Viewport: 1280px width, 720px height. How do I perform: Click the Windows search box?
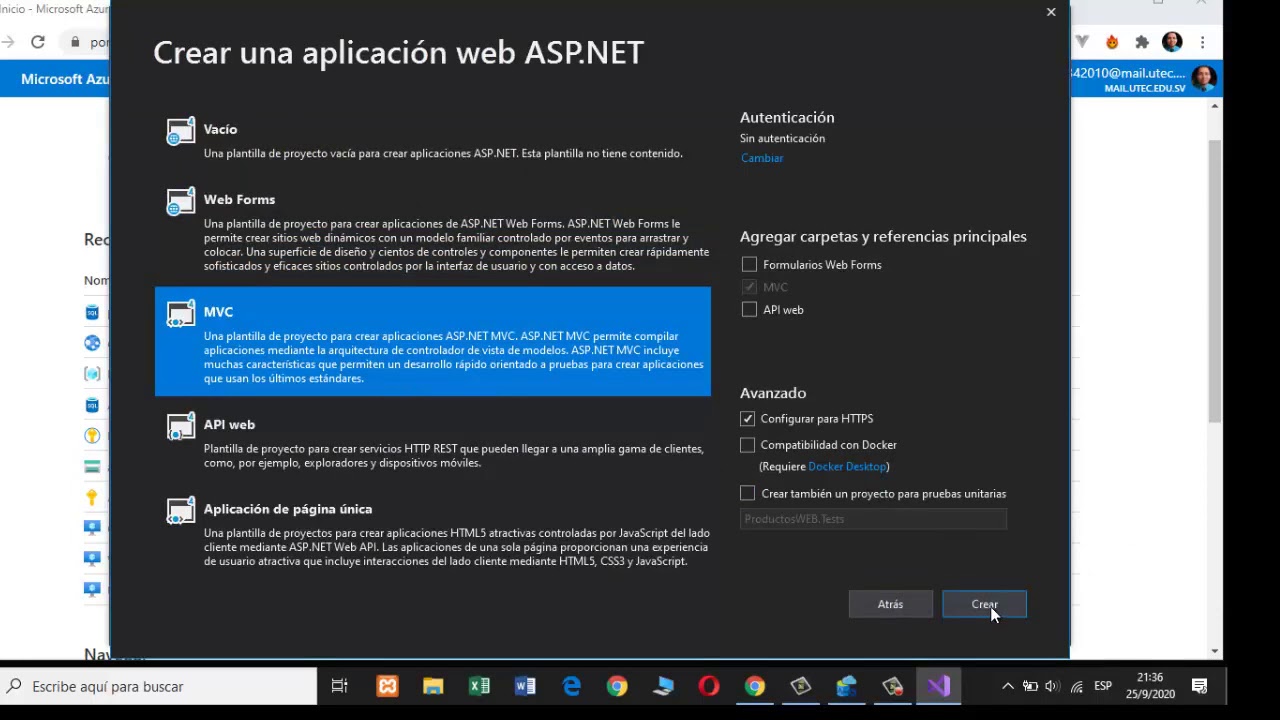pos(159,686)
